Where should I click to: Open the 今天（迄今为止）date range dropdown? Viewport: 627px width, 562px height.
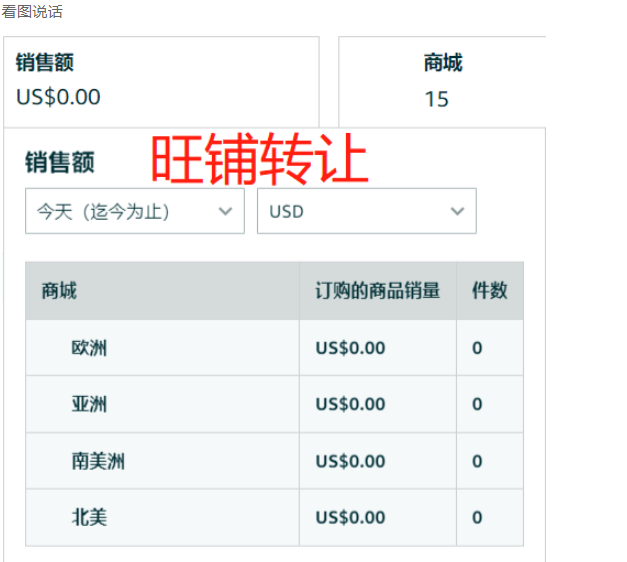click(x=134, y=211)
